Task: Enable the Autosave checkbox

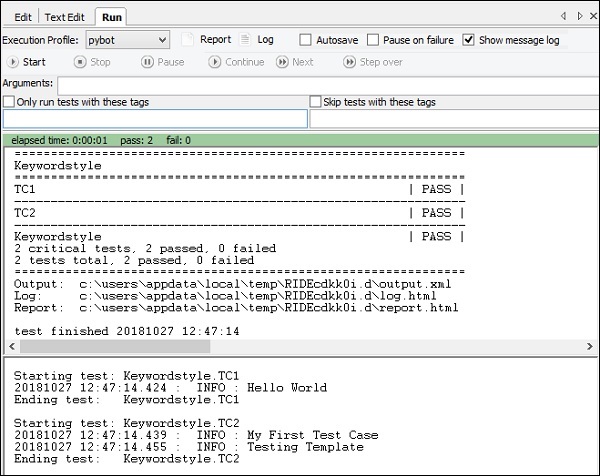Action: (x=307, y=40)
